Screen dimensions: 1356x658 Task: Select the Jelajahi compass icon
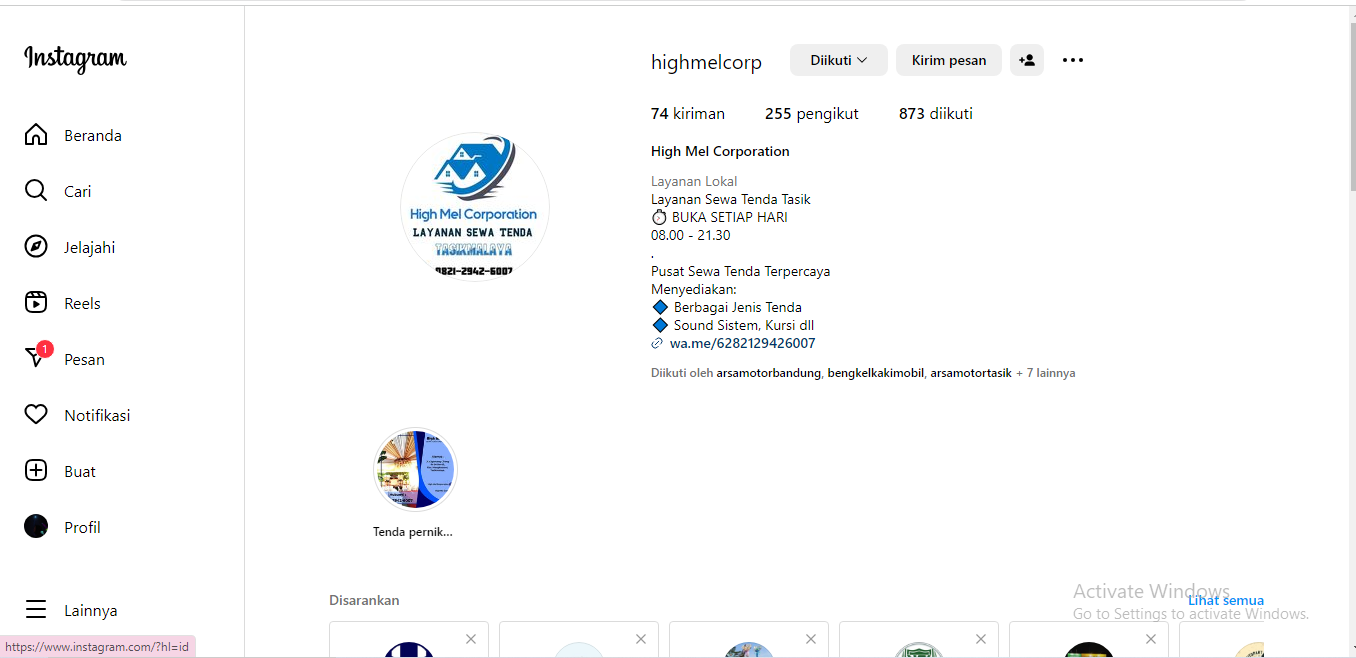pyautogui.click(x=36, y=247)
